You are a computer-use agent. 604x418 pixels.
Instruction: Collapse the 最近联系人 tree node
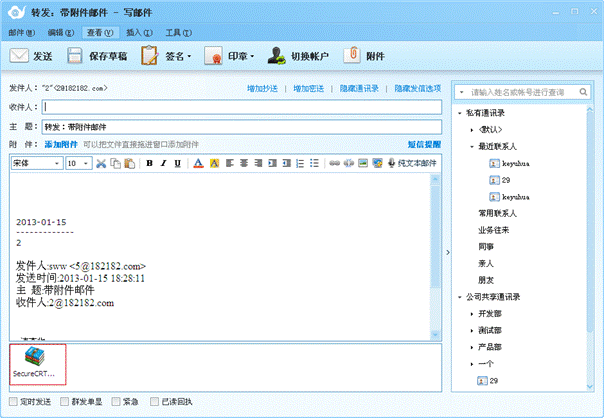click(471, 146)
